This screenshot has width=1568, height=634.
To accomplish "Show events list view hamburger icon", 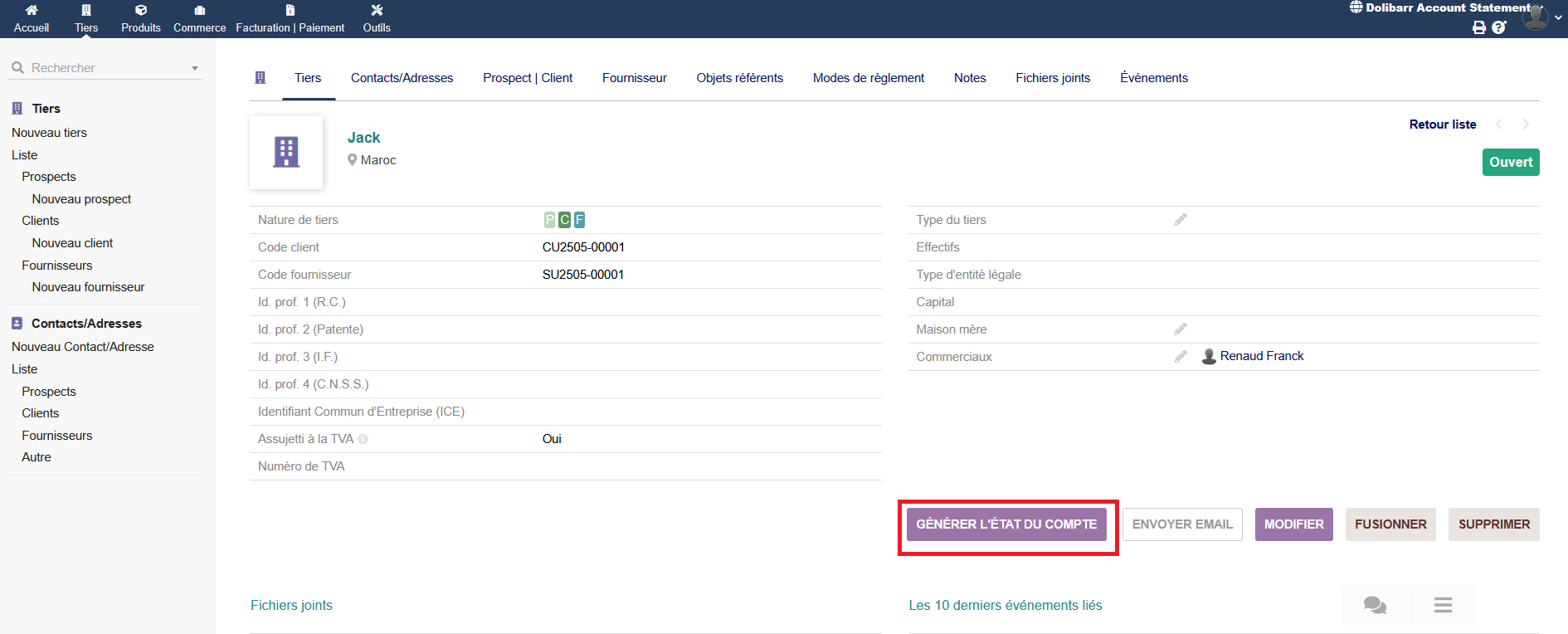I will point(1443,605).
